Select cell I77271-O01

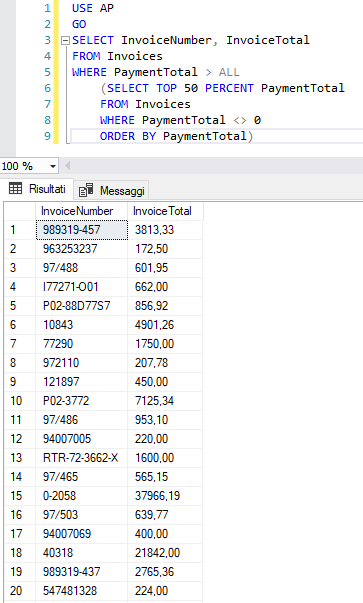click(x=82, y=287)
